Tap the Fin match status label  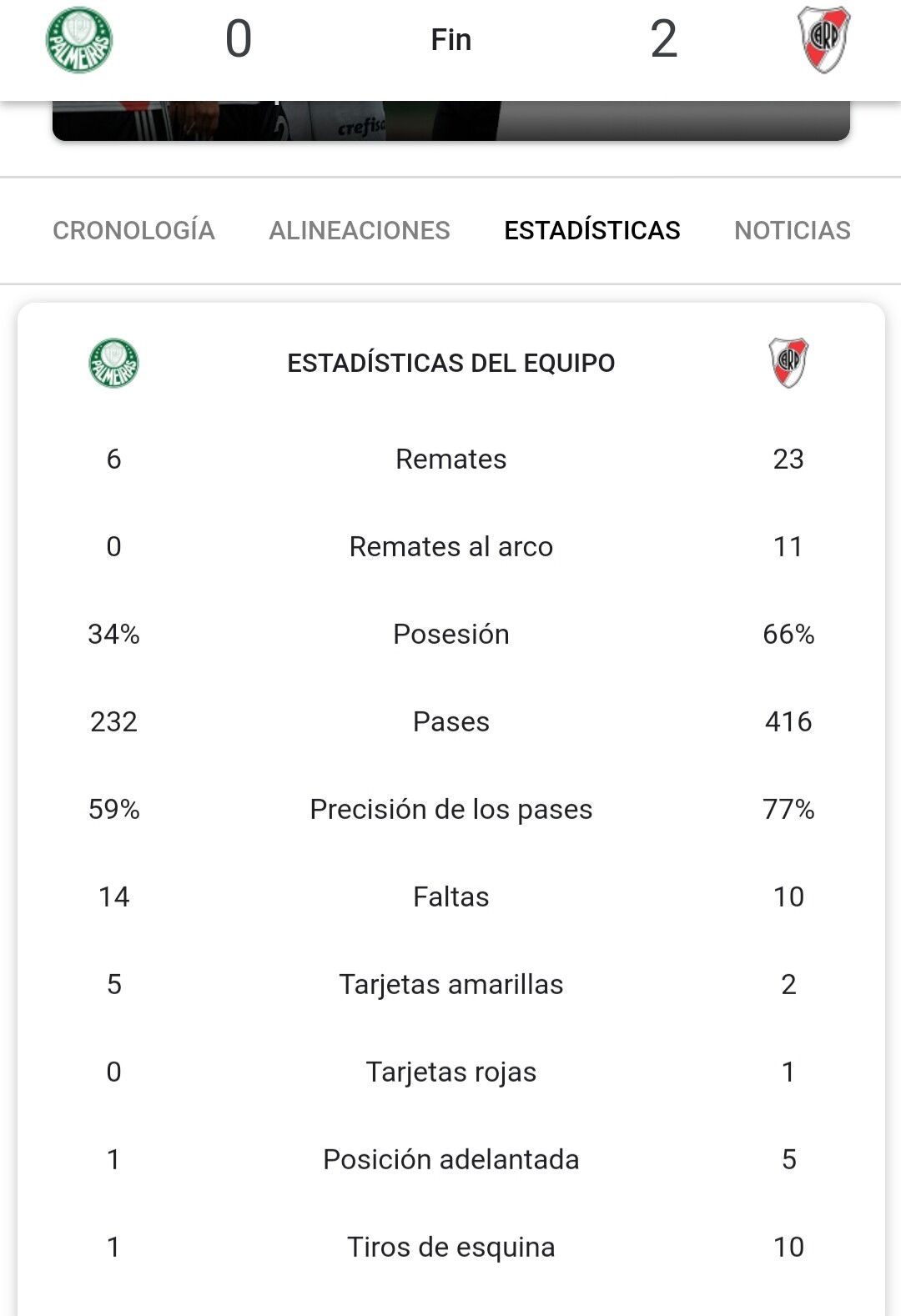[x=451, y=39]
